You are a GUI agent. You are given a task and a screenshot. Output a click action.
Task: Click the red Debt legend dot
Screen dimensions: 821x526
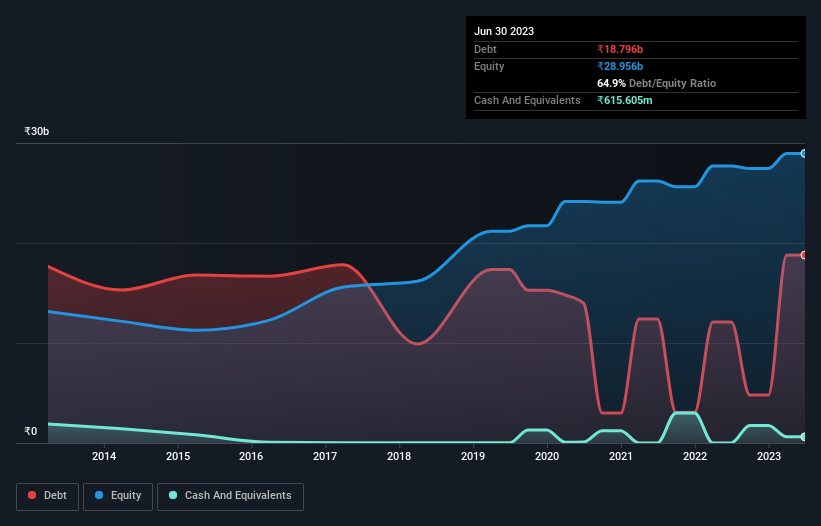[x=32, y=495]
